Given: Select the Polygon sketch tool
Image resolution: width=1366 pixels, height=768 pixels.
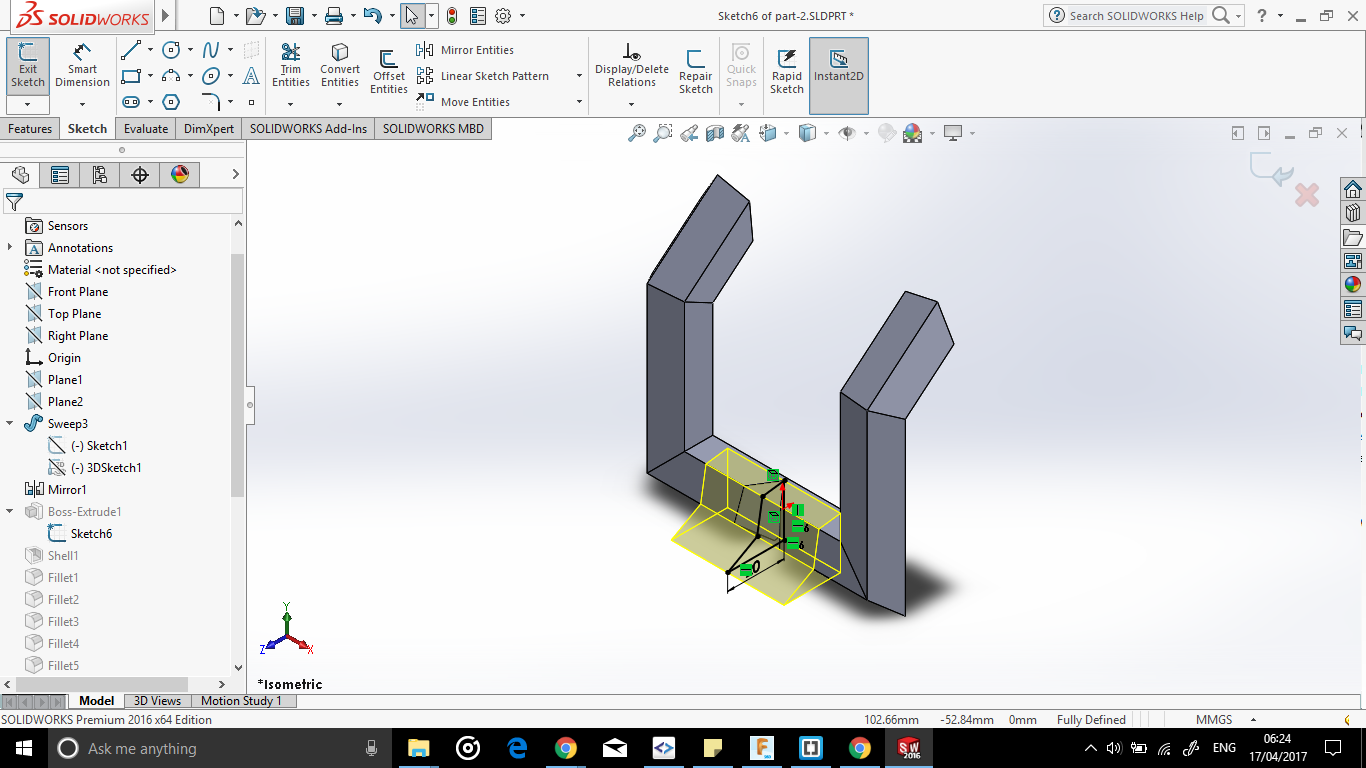Looking at the screenshot, I should [x=171, y=102].
